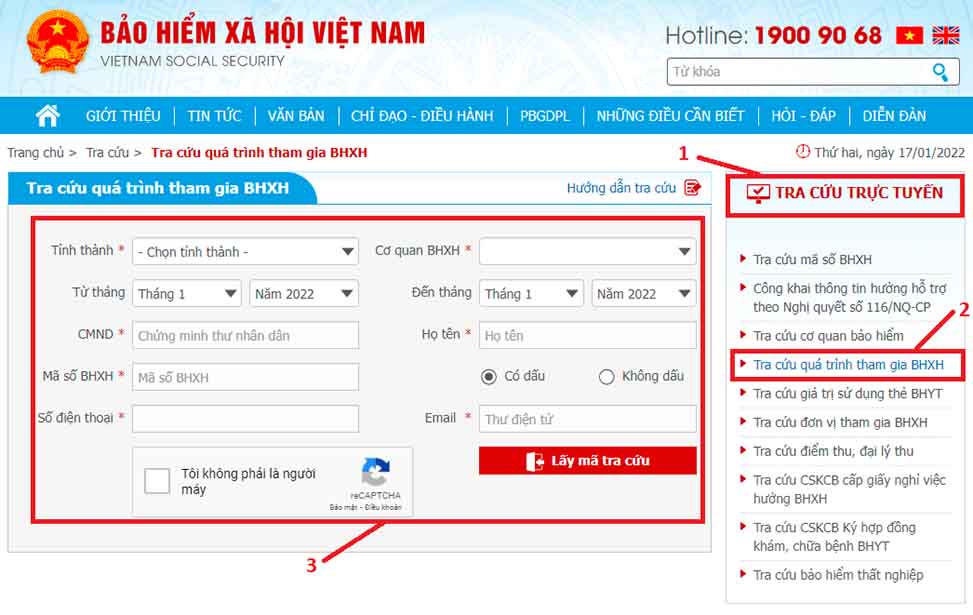Click the 'Lấy mã tra cứu' button
973x615 pixels.
point(587,460)
